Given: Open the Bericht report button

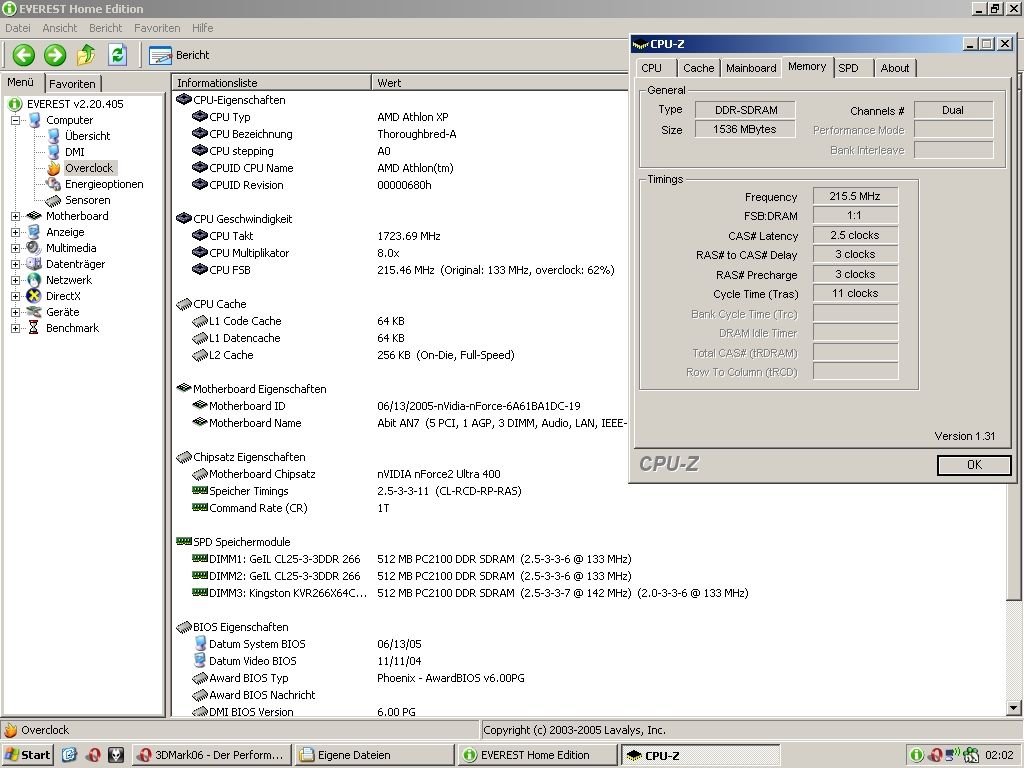Looking at the screenshot, I should 180,55.
